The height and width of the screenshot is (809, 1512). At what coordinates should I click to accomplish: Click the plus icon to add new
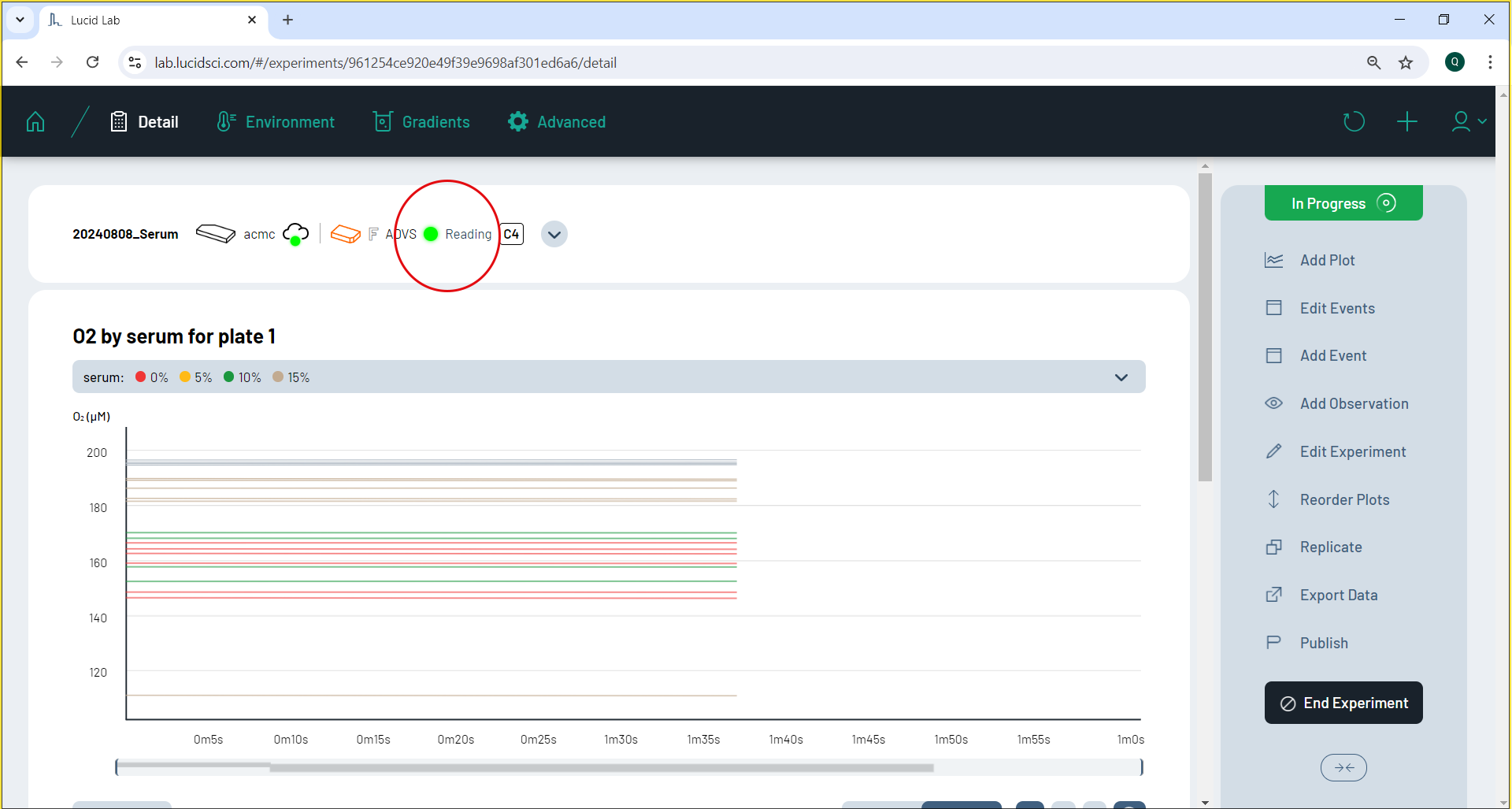tap(1406, 122)
